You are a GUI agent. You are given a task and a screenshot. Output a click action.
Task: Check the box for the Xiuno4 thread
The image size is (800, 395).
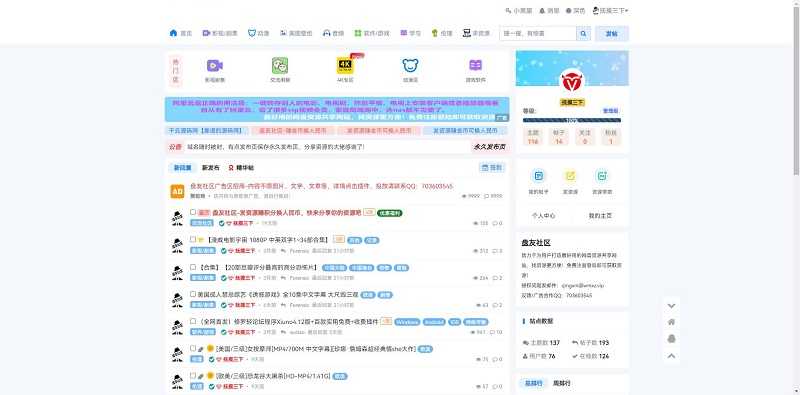193,321
